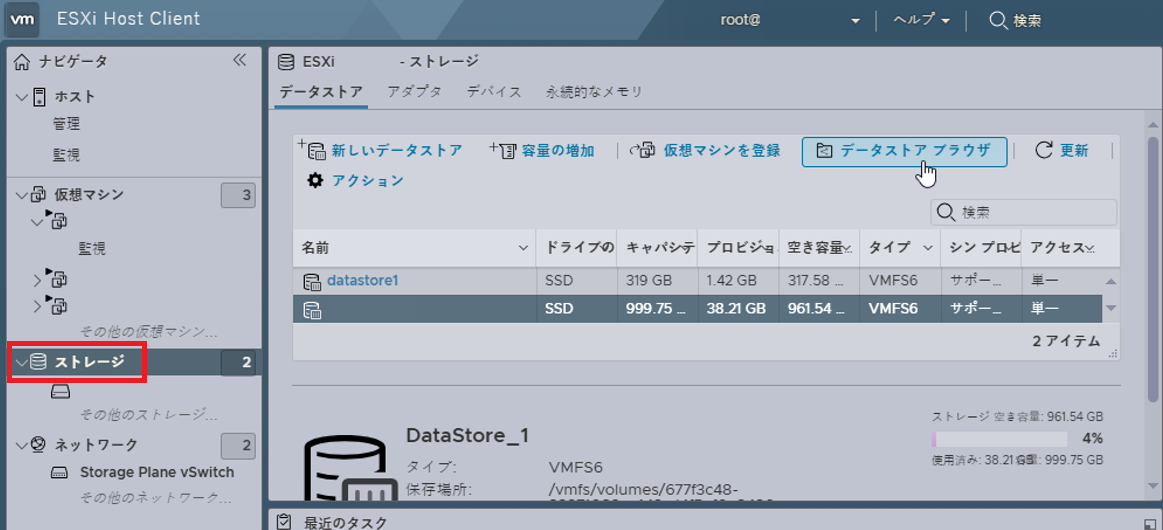Image resolution: width=1163 pixels, height=530 pixels.
Task: Open the Help (ヘルプ) dropdown
Action: click(x=921, y=20)
